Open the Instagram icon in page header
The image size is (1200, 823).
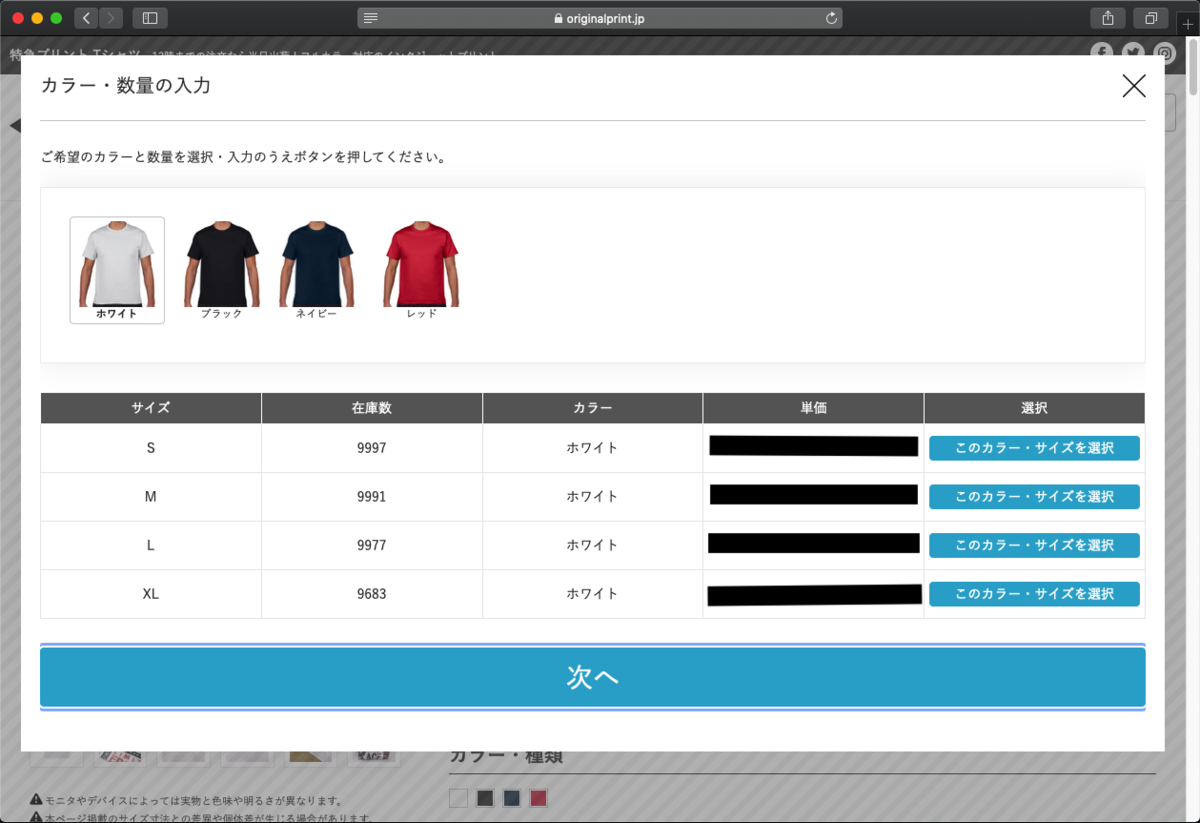[1165, 52]
